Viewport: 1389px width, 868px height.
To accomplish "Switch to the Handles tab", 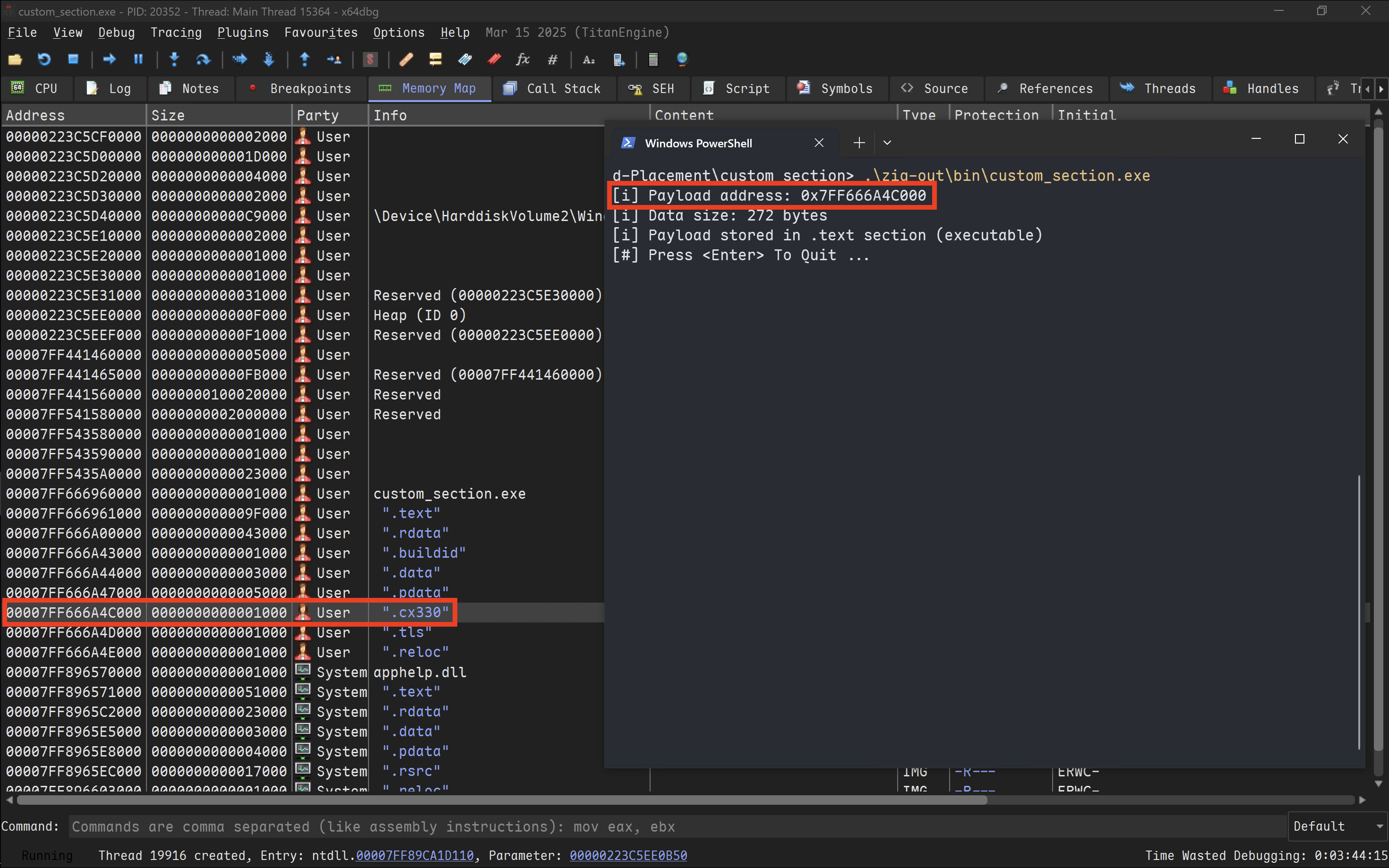I will pos(1263,88).
